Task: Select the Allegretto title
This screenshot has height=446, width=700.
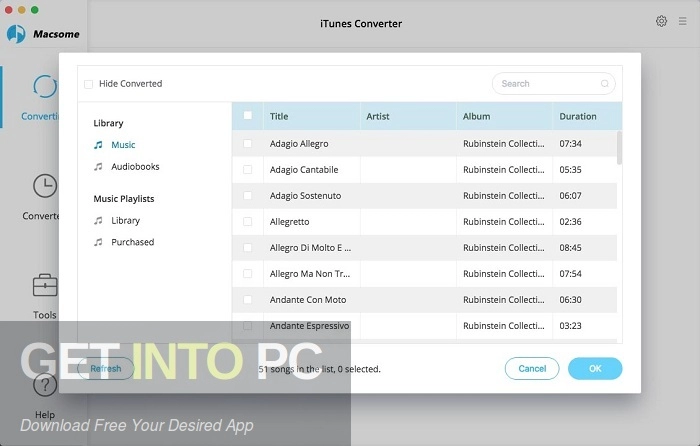Action: 289,221
